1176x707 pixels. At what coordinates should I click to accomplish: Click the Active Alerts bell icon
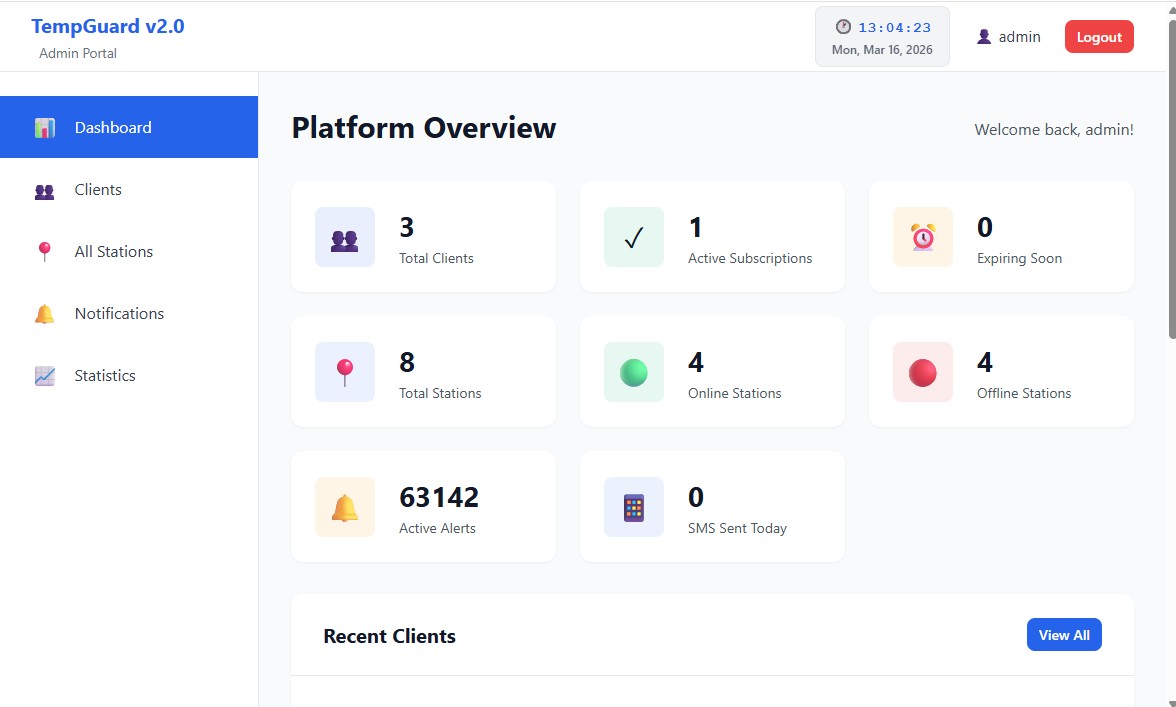tap(345, 508)
